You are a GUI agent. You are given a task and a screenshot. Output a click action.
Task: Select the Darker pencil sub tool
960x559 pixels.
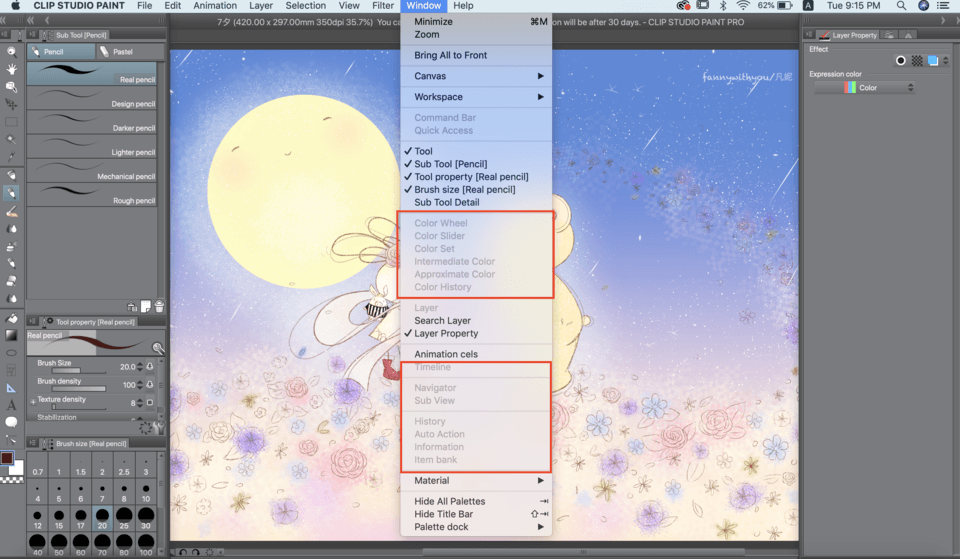click(92, 122)
